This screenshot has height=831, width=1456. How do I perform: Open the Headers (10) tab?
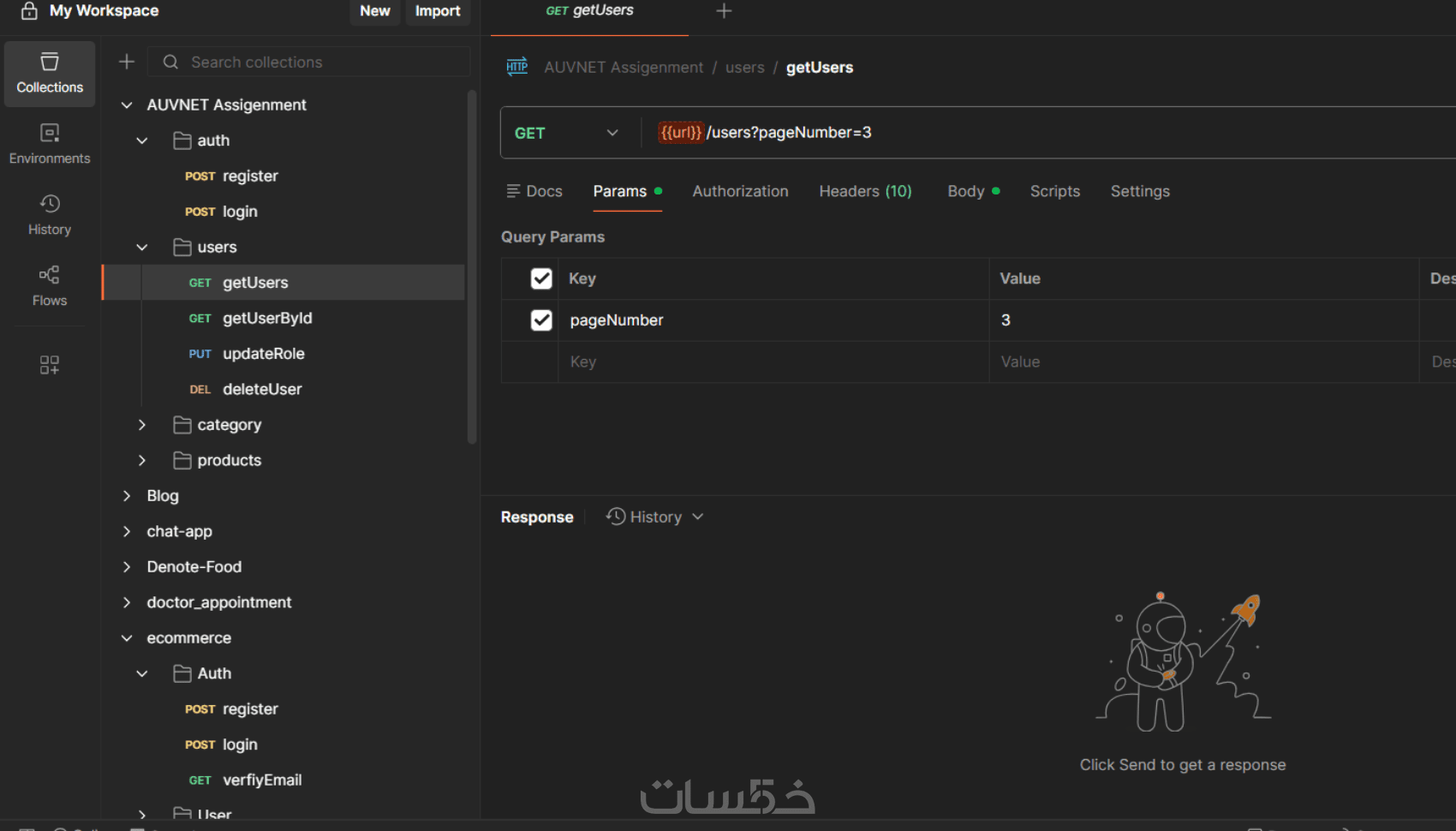865,191
